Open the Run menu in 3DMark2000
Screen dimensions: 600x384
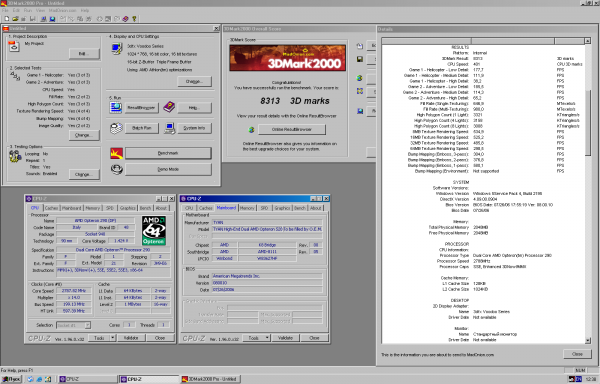[28, 10]
